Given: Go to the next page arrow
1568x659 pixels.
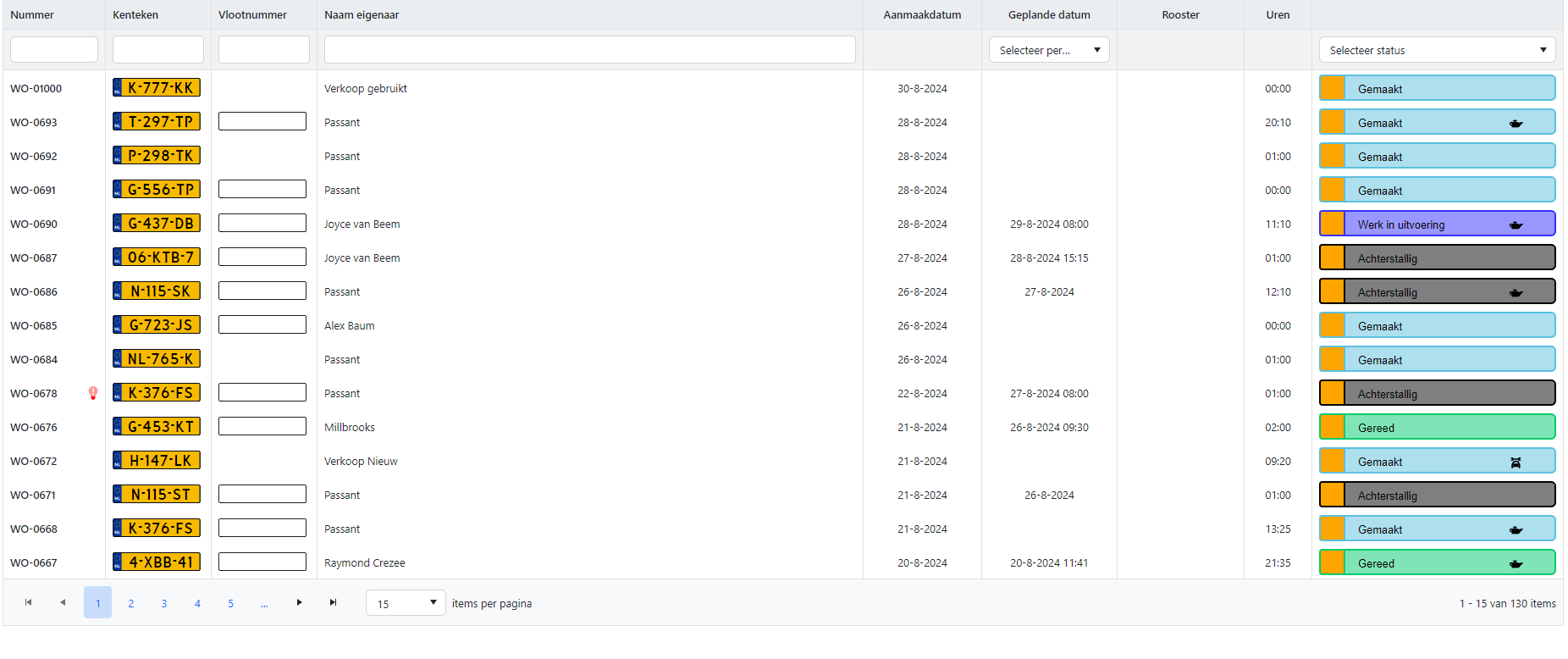Looking at the screenshot, I should 299,602.
